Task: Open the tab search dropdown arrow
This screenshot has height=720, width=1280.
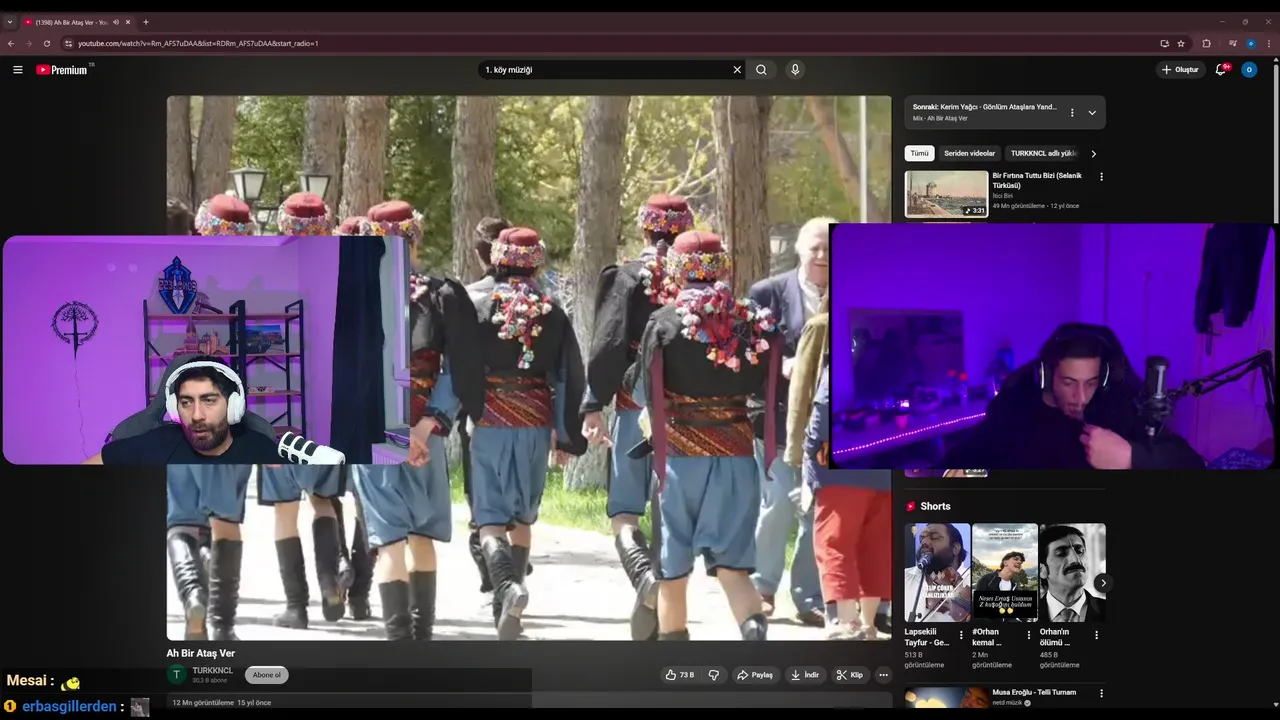Action: [x=10, y=21]
